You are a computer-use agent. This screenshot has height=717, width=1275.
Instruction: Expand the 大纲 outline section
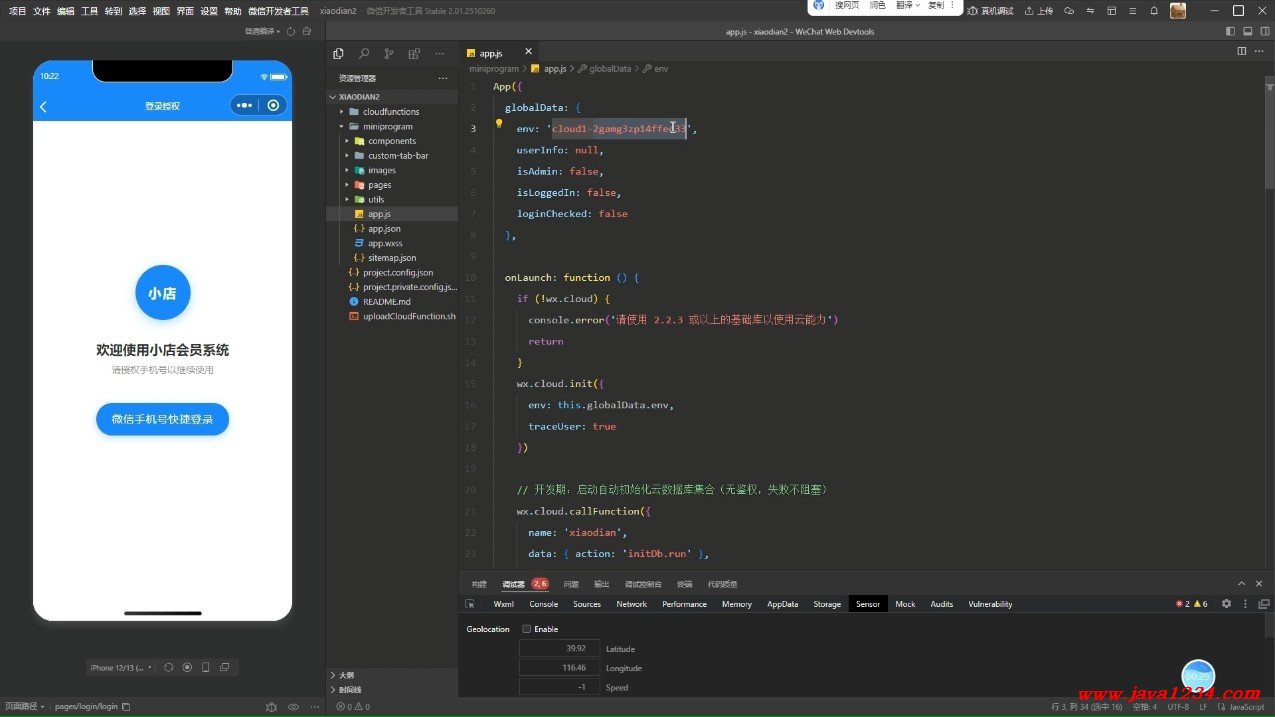click(345, 675)
